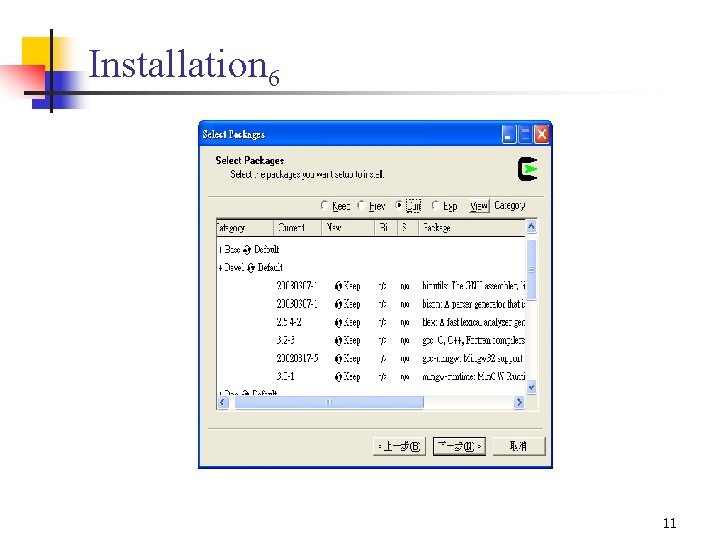Viewport: 720px width, 540px height.
Task: Click the horizontal scrollbar right arrow
Action: click(519, 402)
